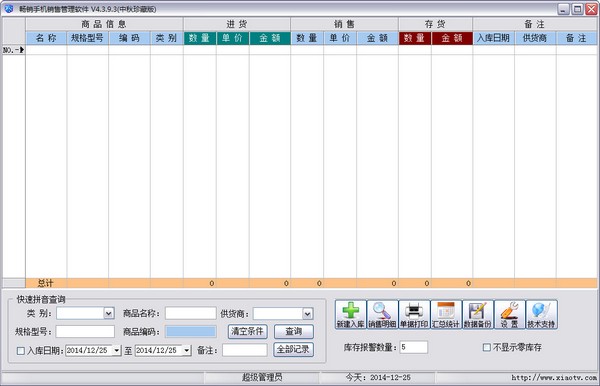600x386 pixels.
Task: Open the 数据备份 data backup tool
Action: point(478,314)
